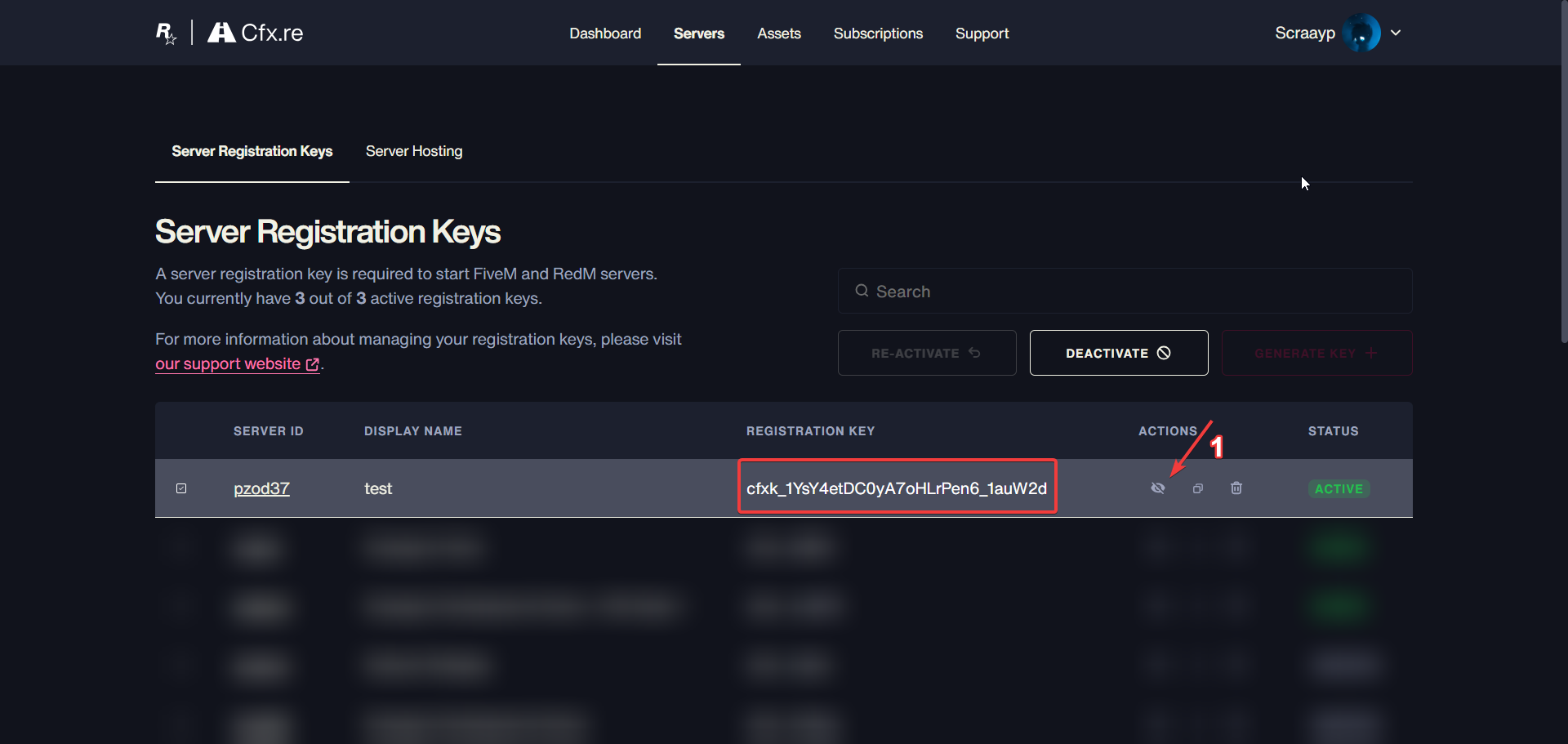Select the registration key text for pzod37
1568x744 pixels.
click(x=897, y=488)
